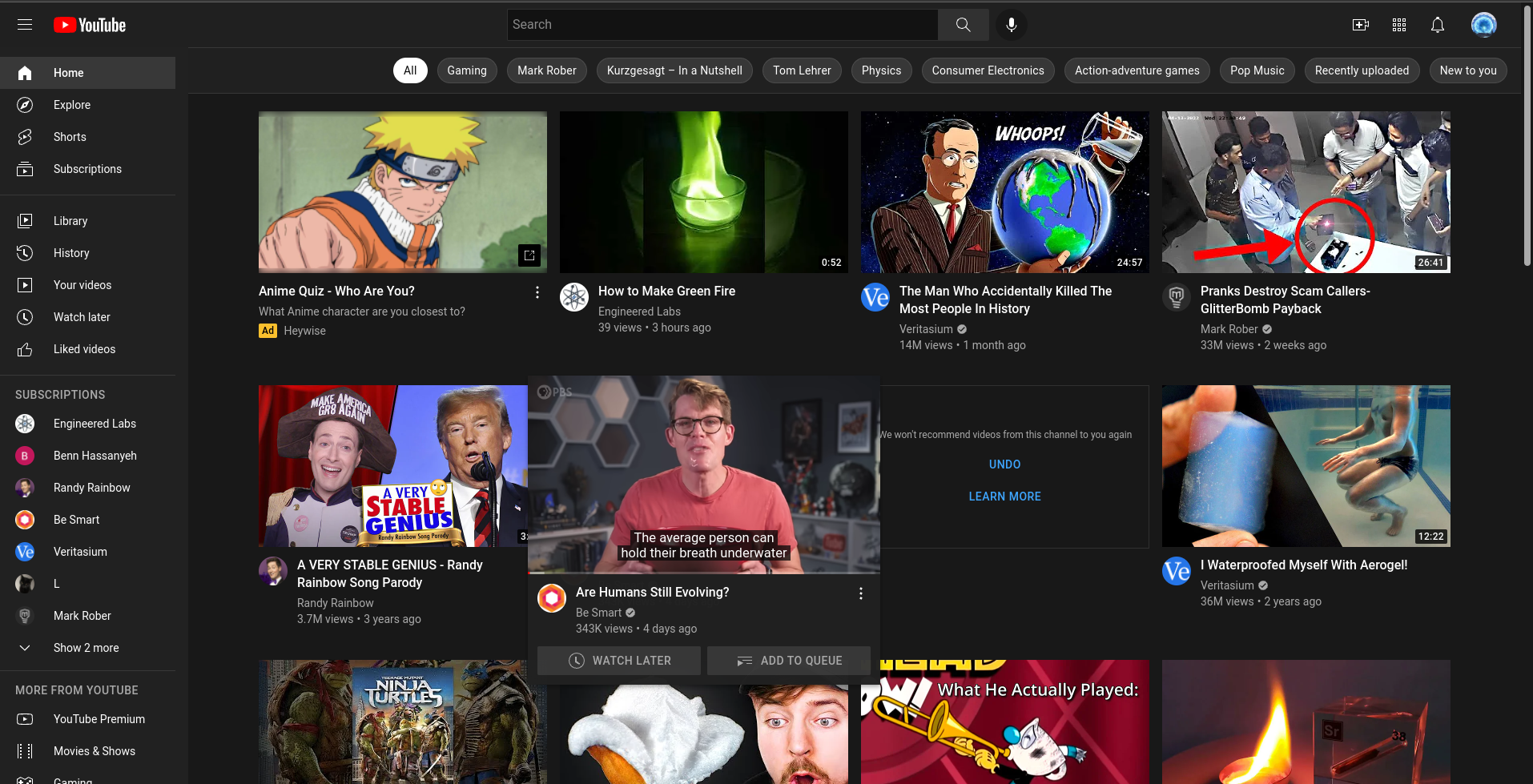Open options menu on Anime Quiz ad
The width and height of the screenshot is (1533, 784).
pos(537,292)
